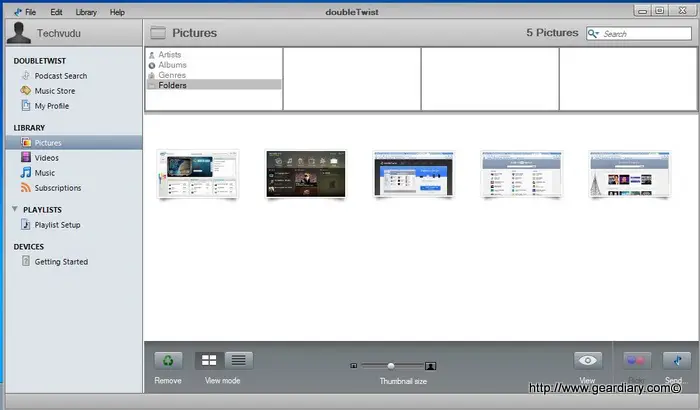
Task: Select Folders in browser column
Action: pyautogui.click(x=214, y=85)
